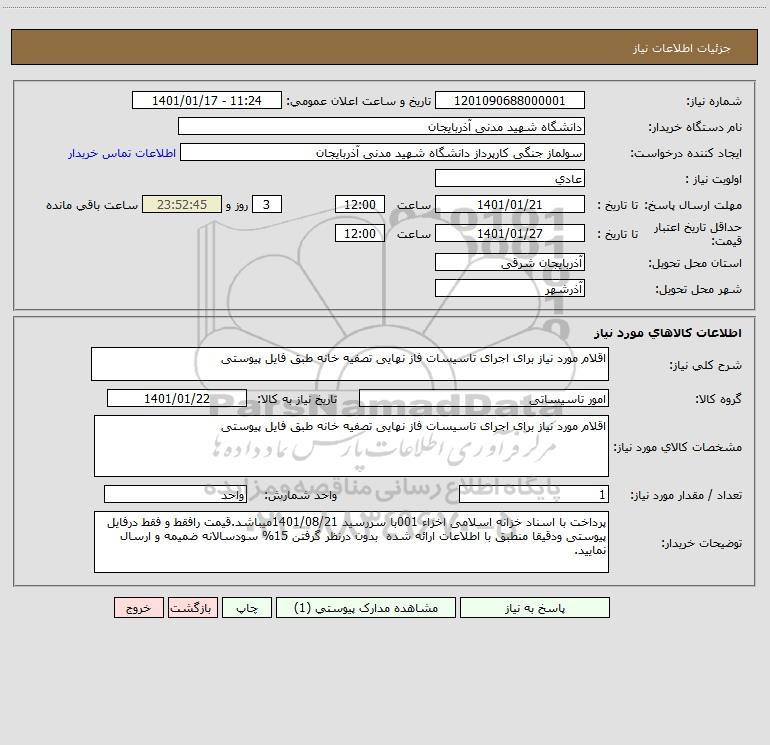
Task: Click the 'ساعت باقی مانده' text
Action: tap(92, 205)
